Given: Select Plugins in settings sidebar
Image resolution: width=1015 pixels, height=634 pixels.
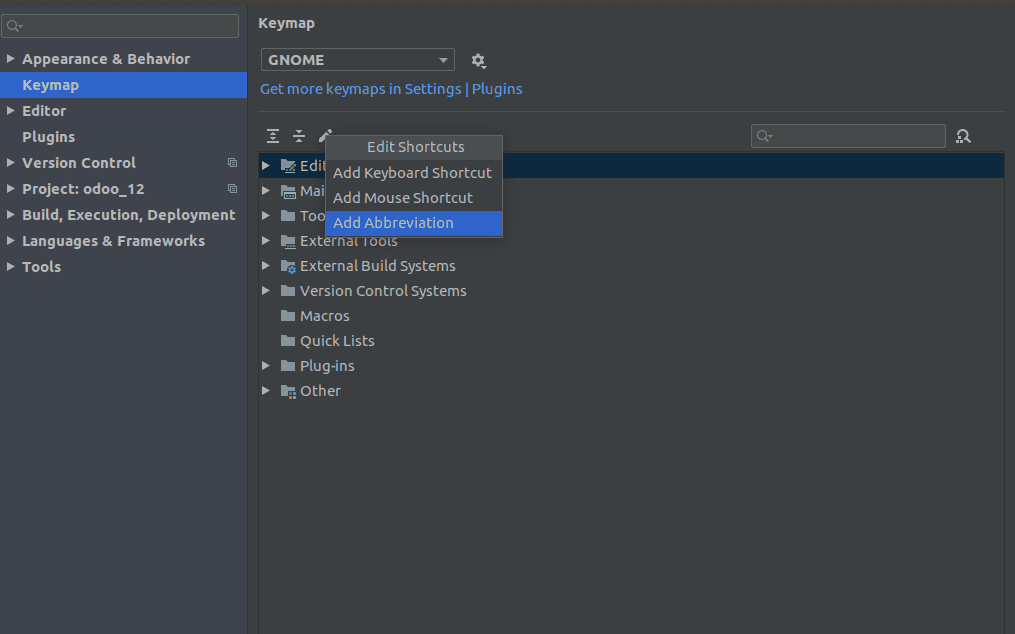Looking at the screenshot, I should pos(49,137).
